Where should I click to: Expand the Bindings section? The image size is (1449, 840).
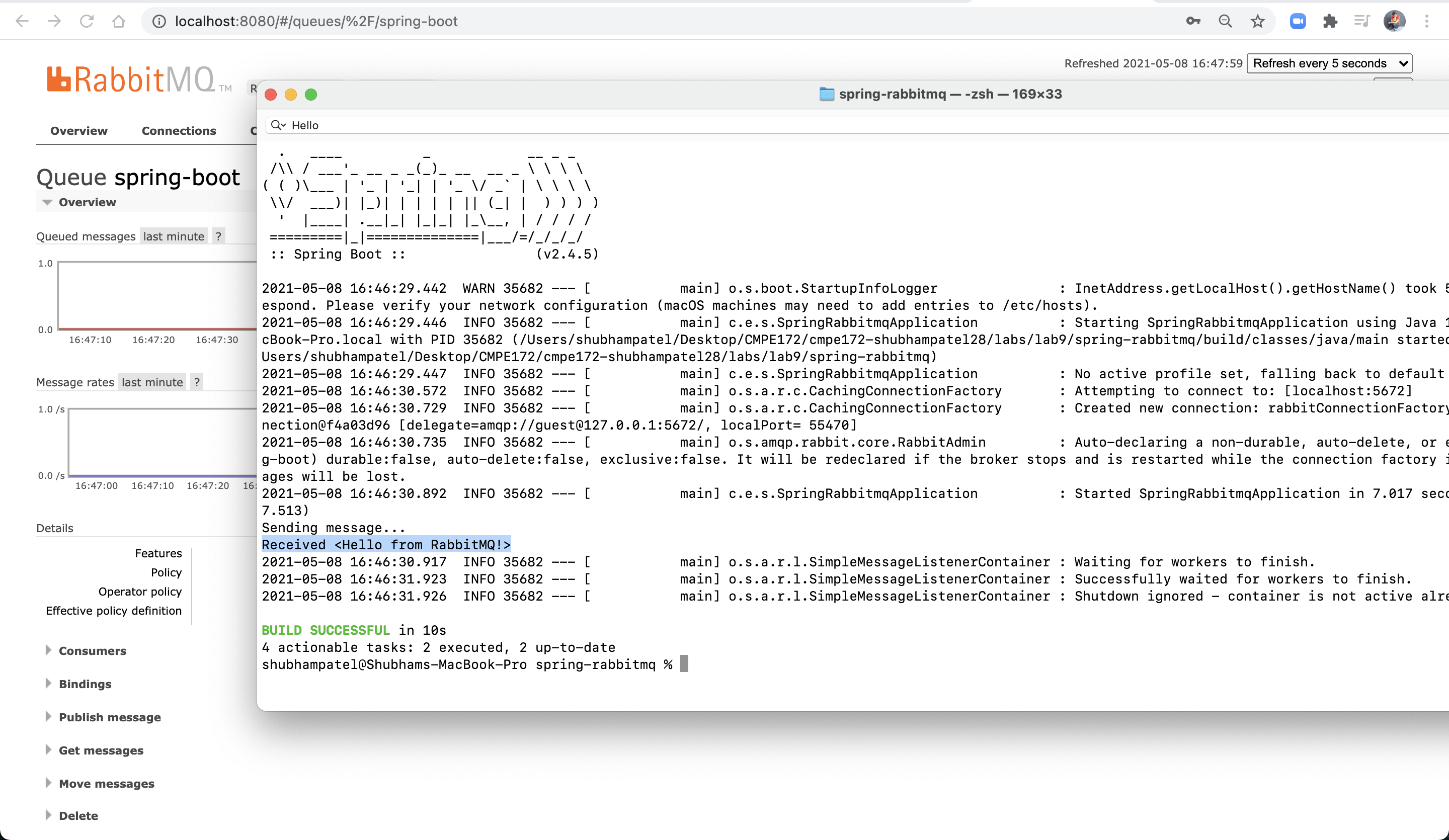[x=85, y=684]
